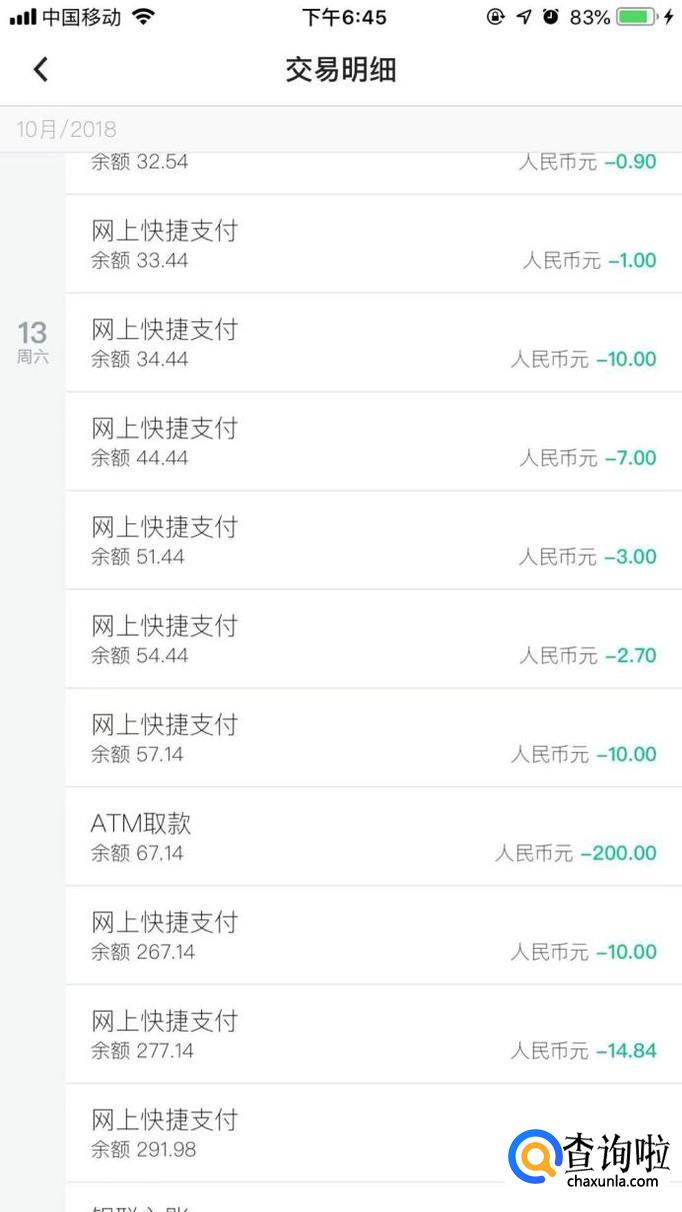Select the payment with balance 34.44

[373, 343]
